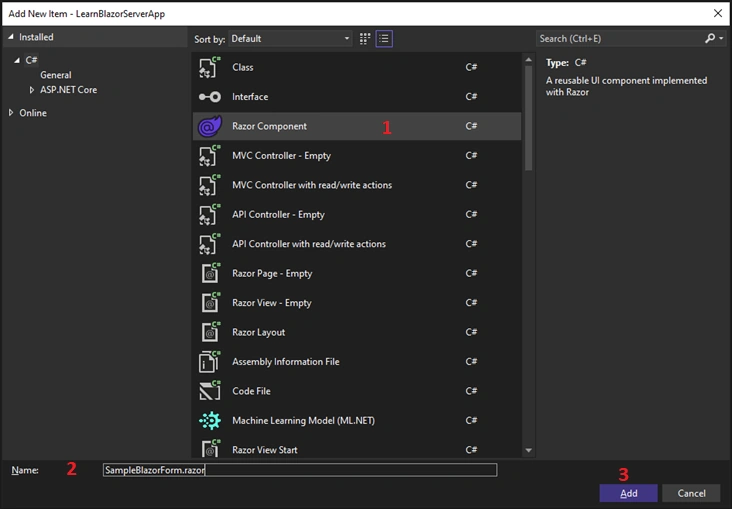Select Assembly Information File text
The width and height of the screenshot is (732, 509).
[x=286, y=361]
